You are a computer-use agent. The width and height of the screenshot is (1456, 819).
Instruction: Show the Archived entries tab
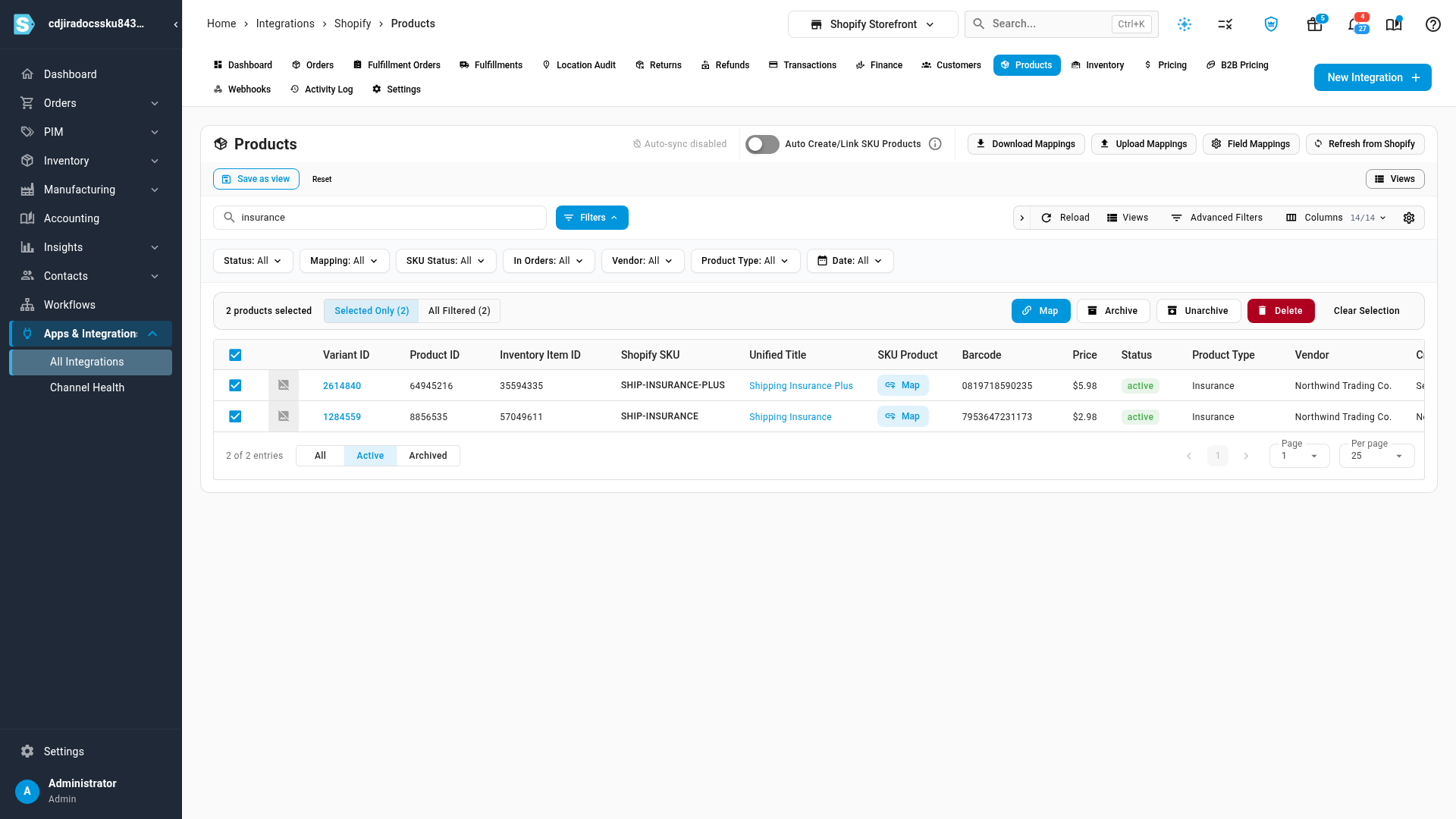tap(428, 456)
